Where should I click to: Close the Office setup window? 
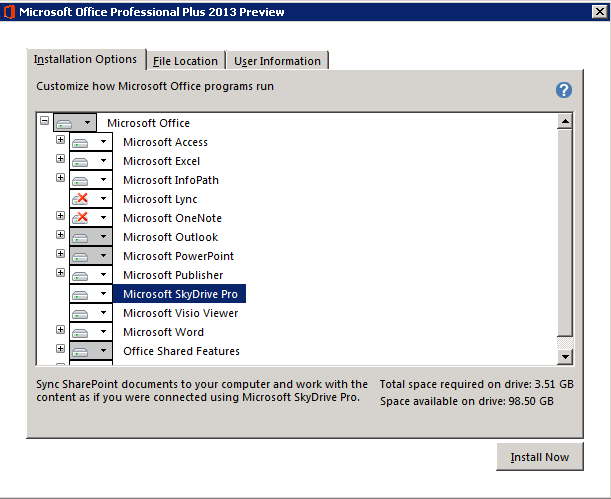(x=599, y=12)
